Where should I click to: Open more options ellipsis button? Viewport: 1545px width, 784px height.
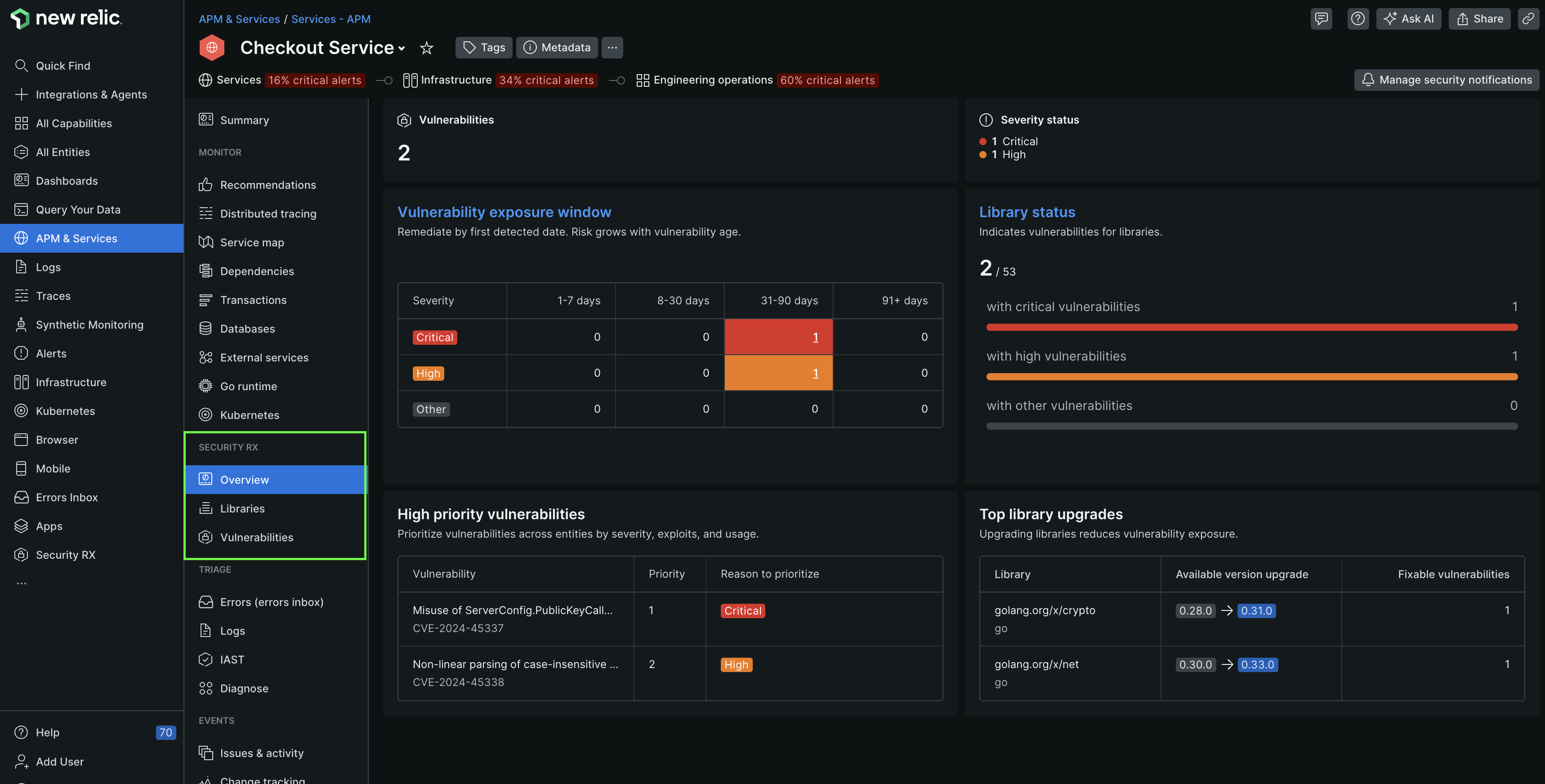coord(612,47)
